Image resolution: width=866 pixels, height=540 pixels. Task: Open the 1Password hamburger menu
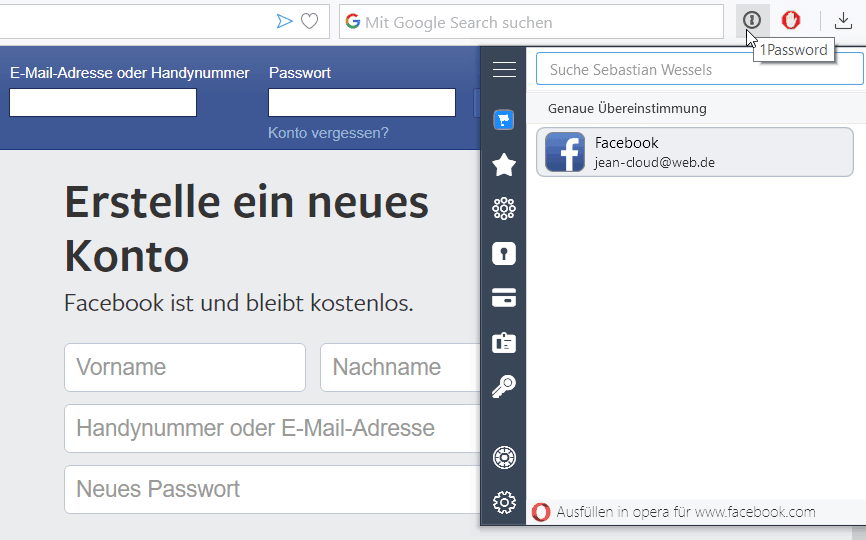point(504,70)
